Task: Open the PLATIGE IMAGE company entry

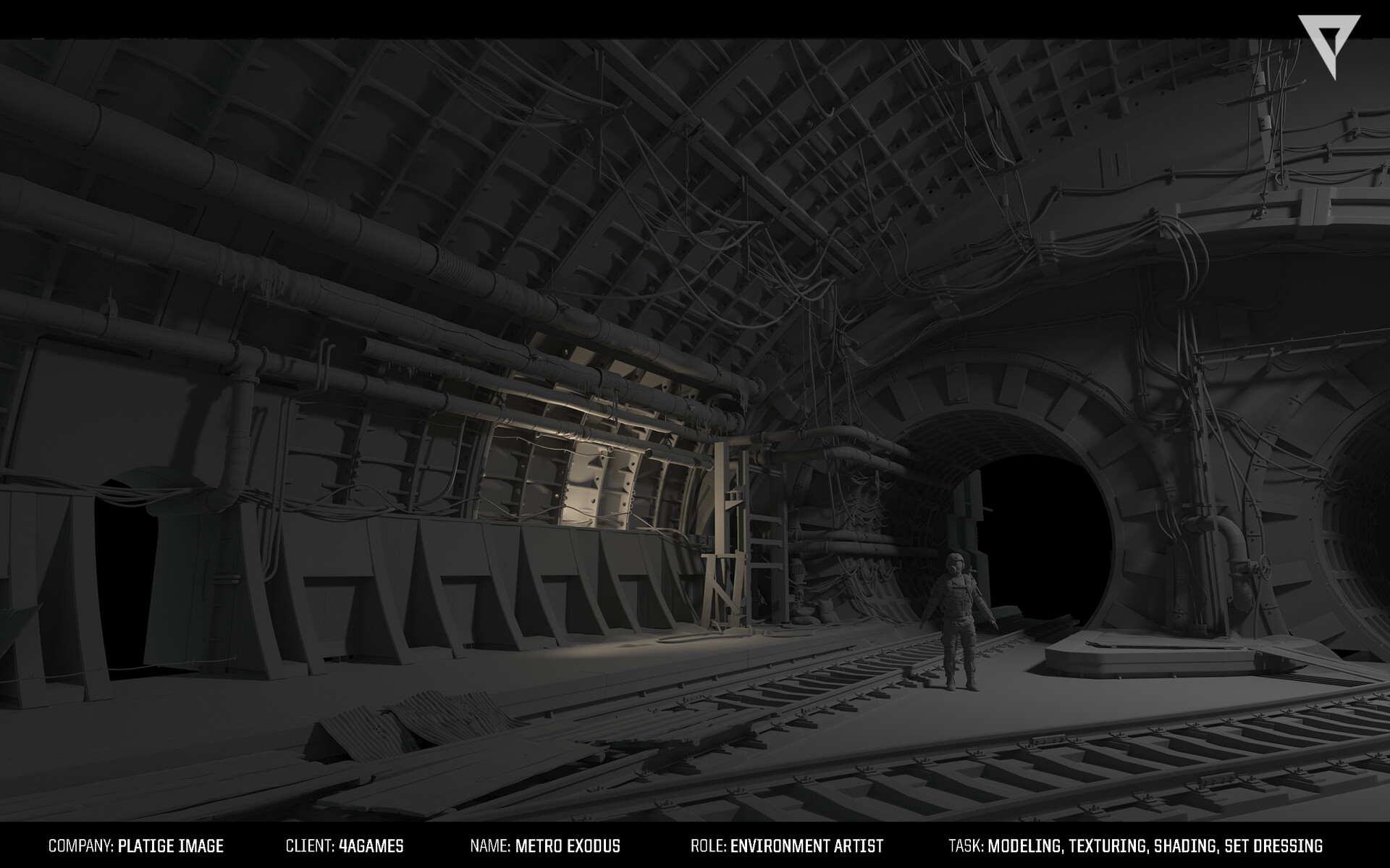Action: (x=170, y=844)
